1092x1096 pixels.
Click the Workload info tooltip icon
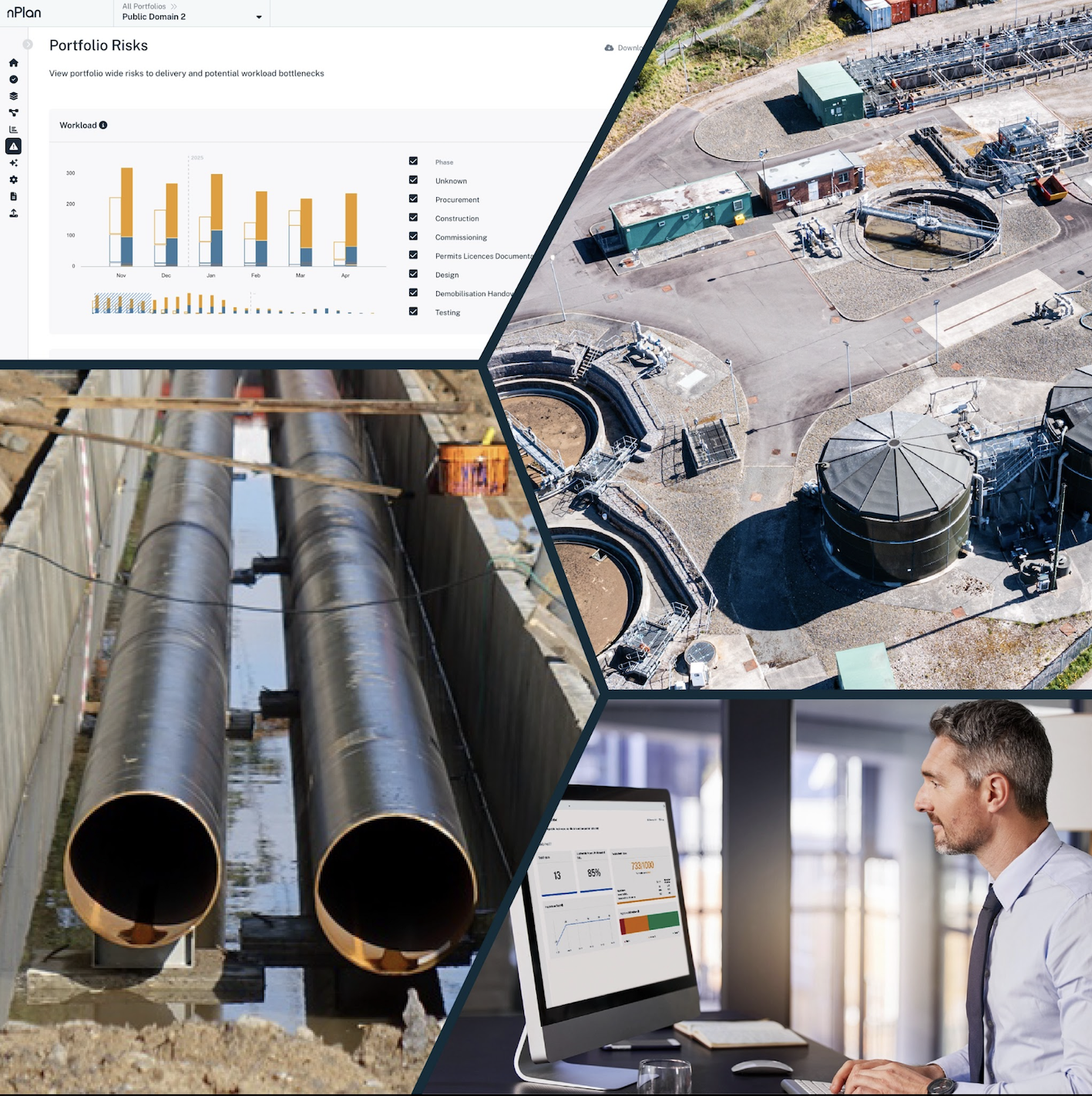[104, 124]
